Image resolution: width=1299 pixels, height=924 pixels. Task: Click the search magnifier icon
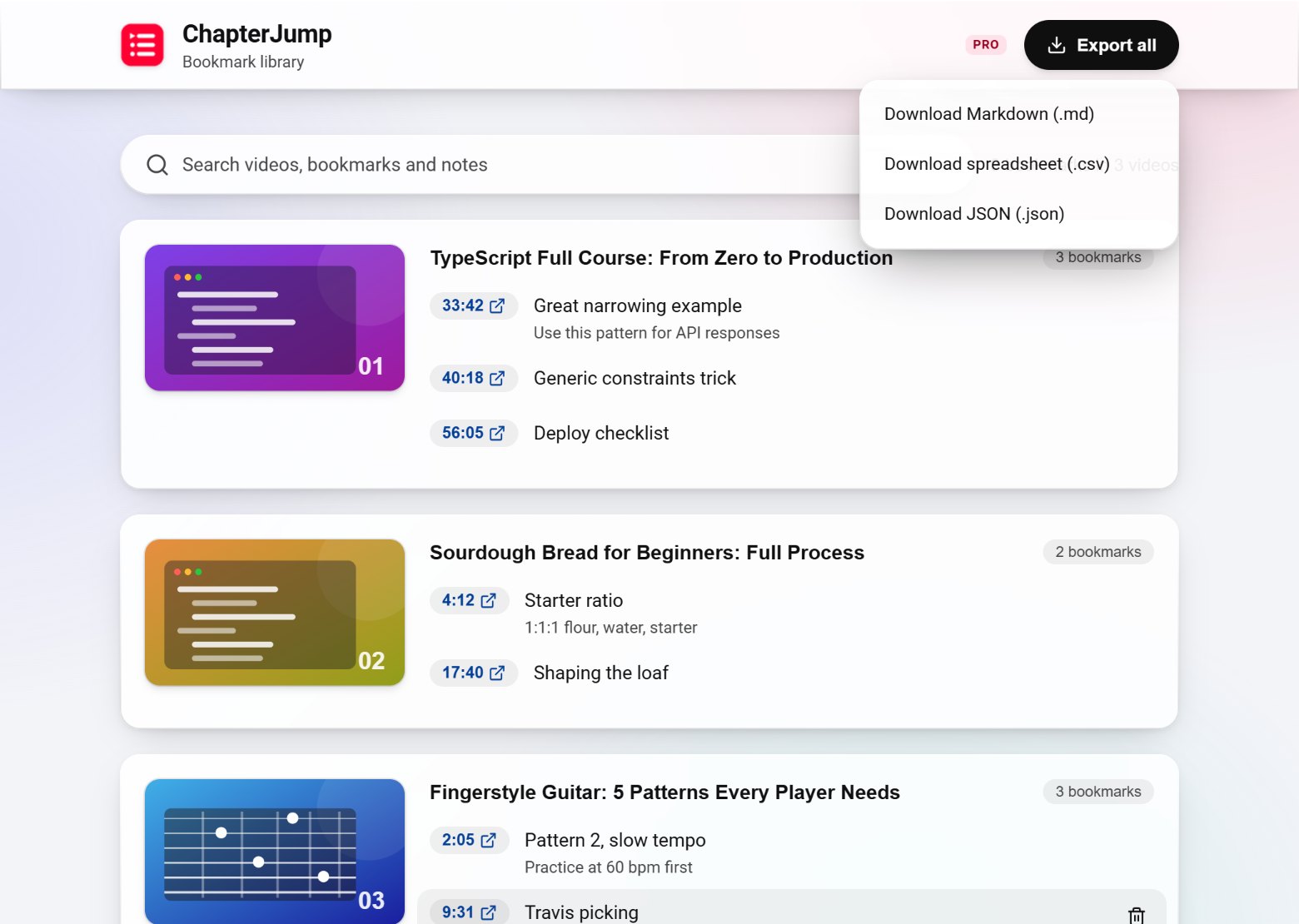(x=157, y=165)
